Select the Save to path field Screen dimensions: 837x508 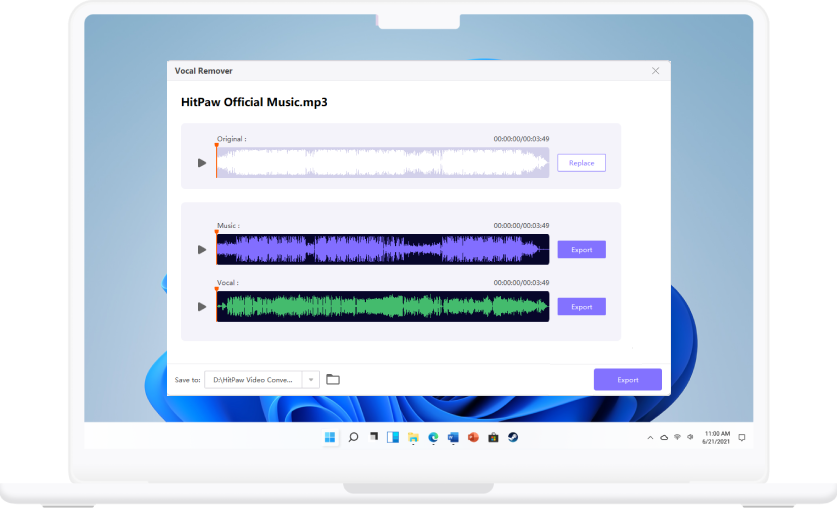253,380
